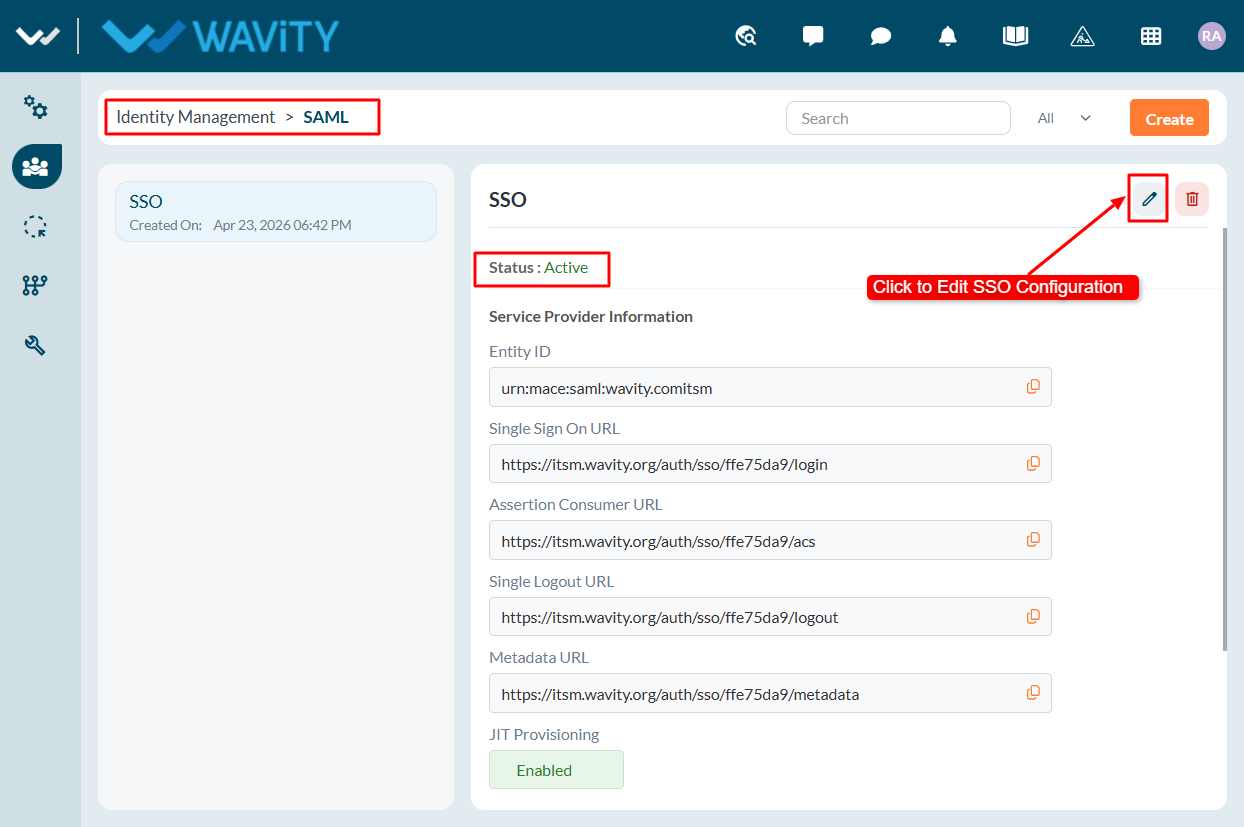The width and height of the screenshot is (1244, 827).
Task: Click the Active status text
Action: click(x=566, y=267)
